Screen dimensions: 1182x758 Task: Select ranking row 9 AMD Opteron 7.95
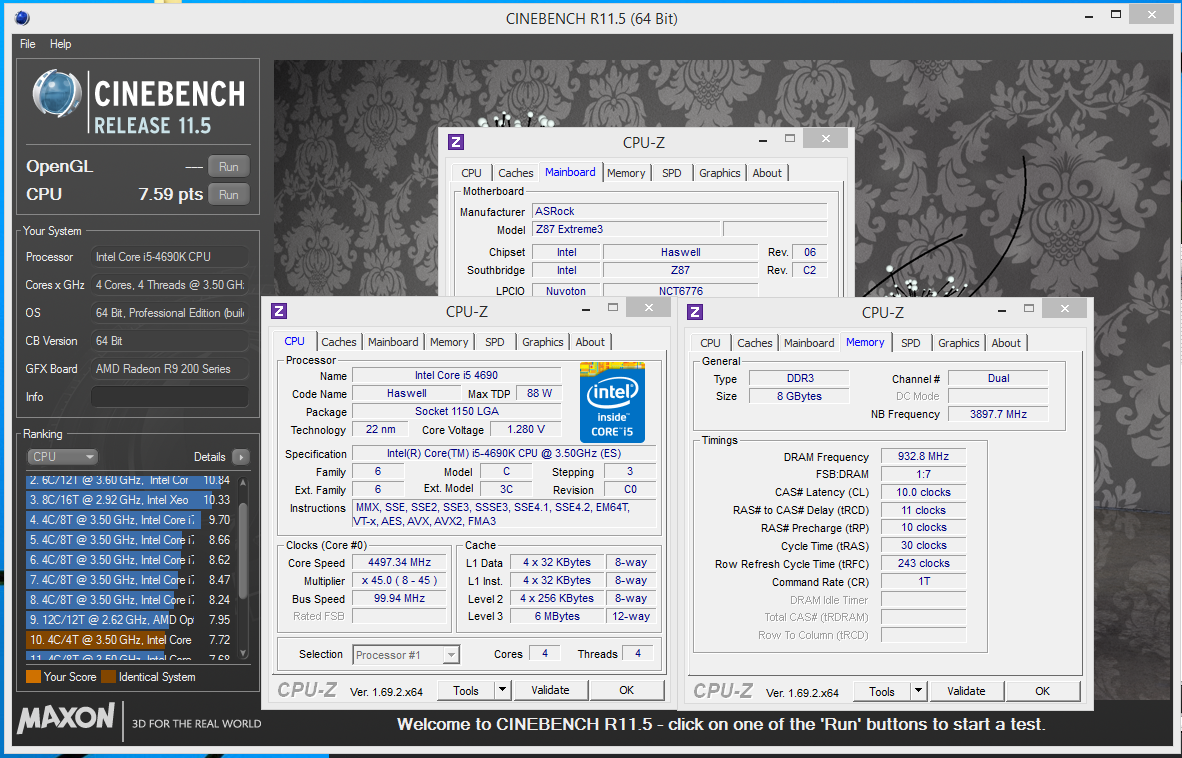click(x=129, y=619)
